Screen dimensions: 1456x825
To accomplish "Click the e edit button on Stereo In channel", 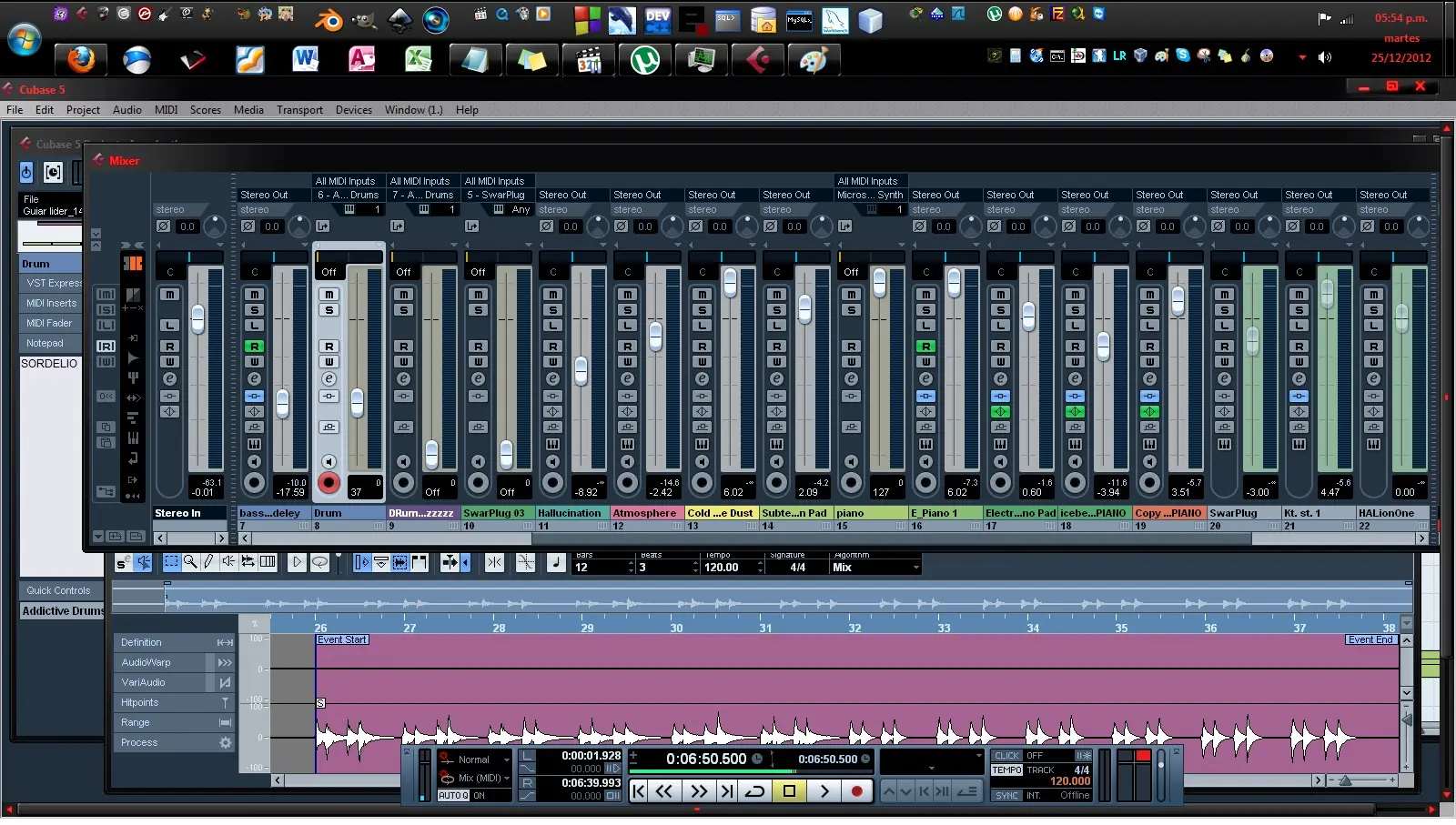I will pyautogui.click(x=169, y=379).
